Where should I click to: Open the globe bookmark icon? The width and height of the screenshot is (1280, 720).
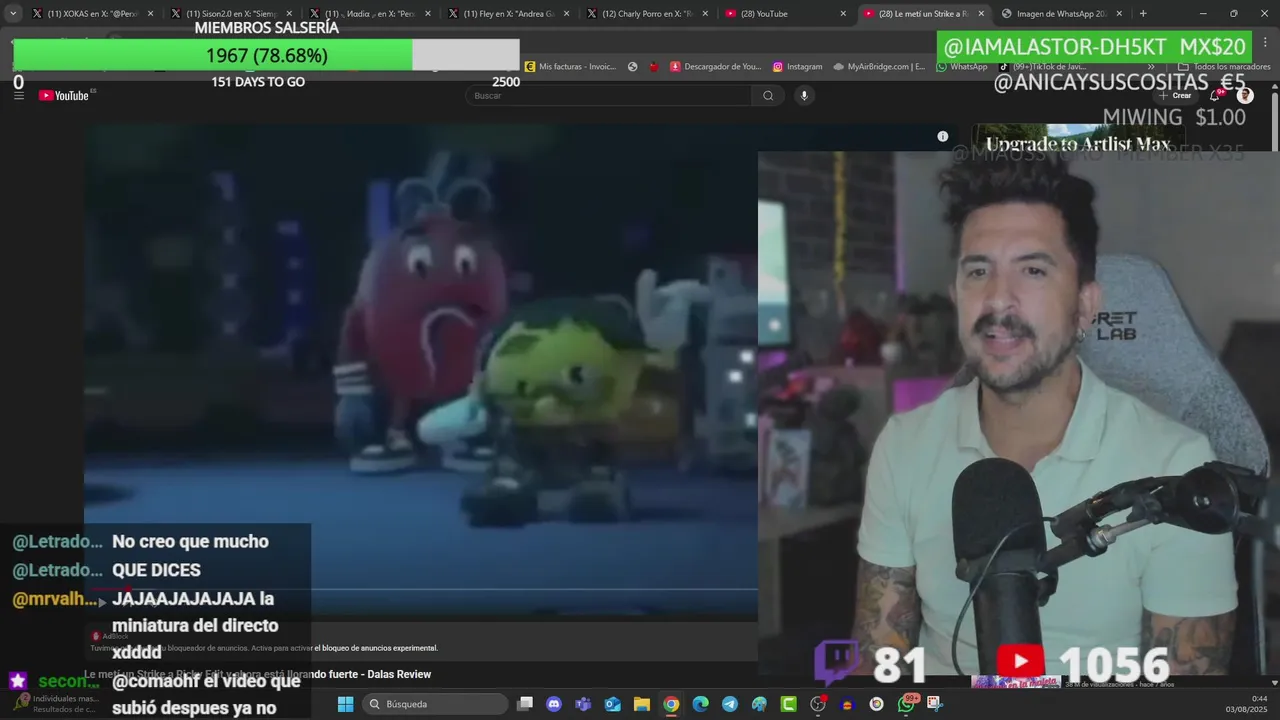pyautogui.click(x=633, y=67)
